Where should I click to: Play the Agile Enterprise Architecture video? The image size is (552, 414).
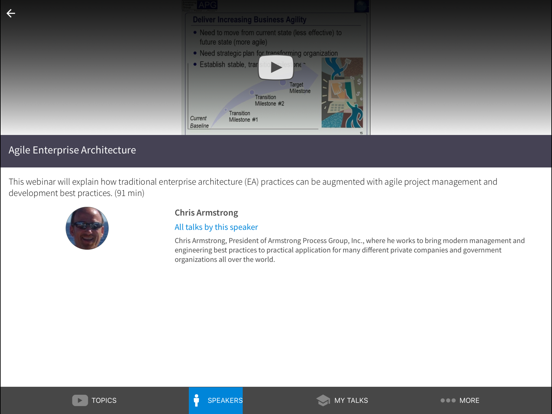click(276, 67)
